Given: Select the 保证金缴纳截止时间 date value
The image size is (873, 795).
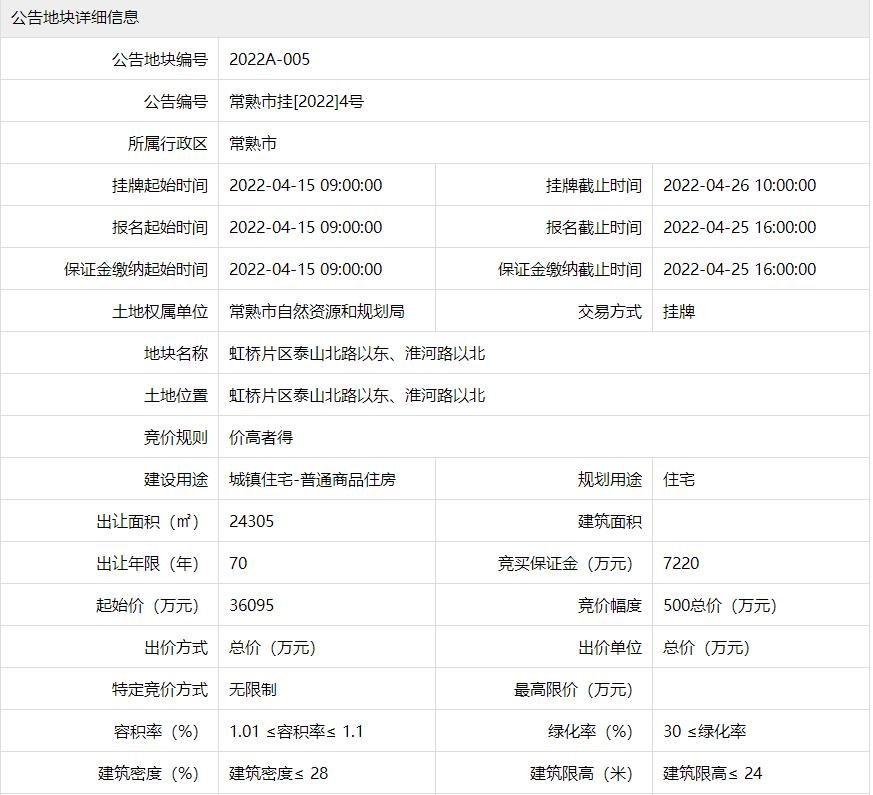Looking at the screenshot, I should tap(739, 269).
